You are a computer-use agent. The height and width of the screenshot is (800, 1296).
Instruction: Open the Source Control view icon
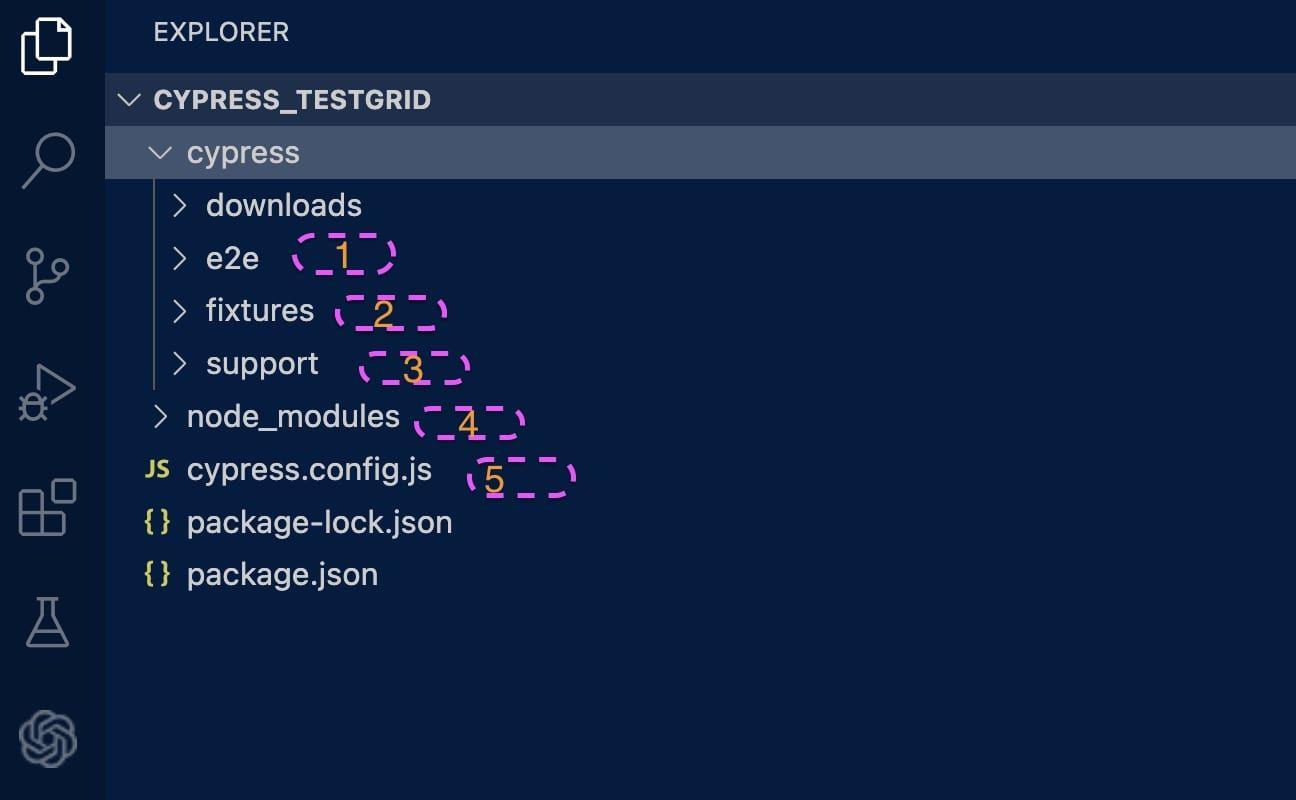point(47,275)
